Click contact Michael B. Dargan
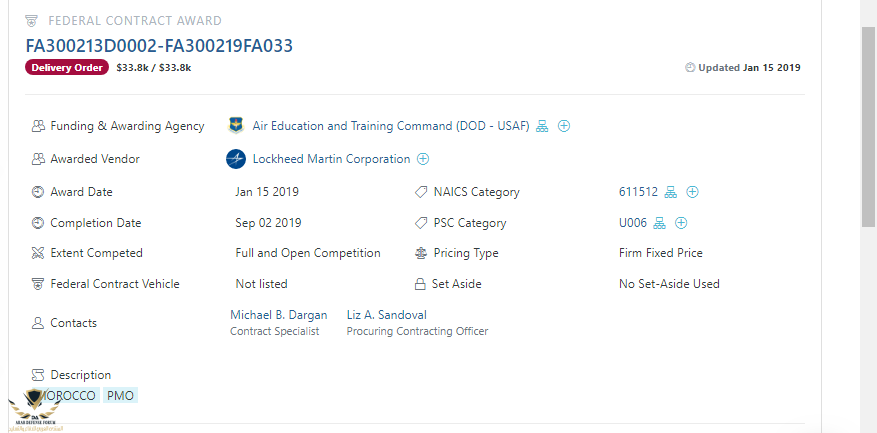 (278, 315)
